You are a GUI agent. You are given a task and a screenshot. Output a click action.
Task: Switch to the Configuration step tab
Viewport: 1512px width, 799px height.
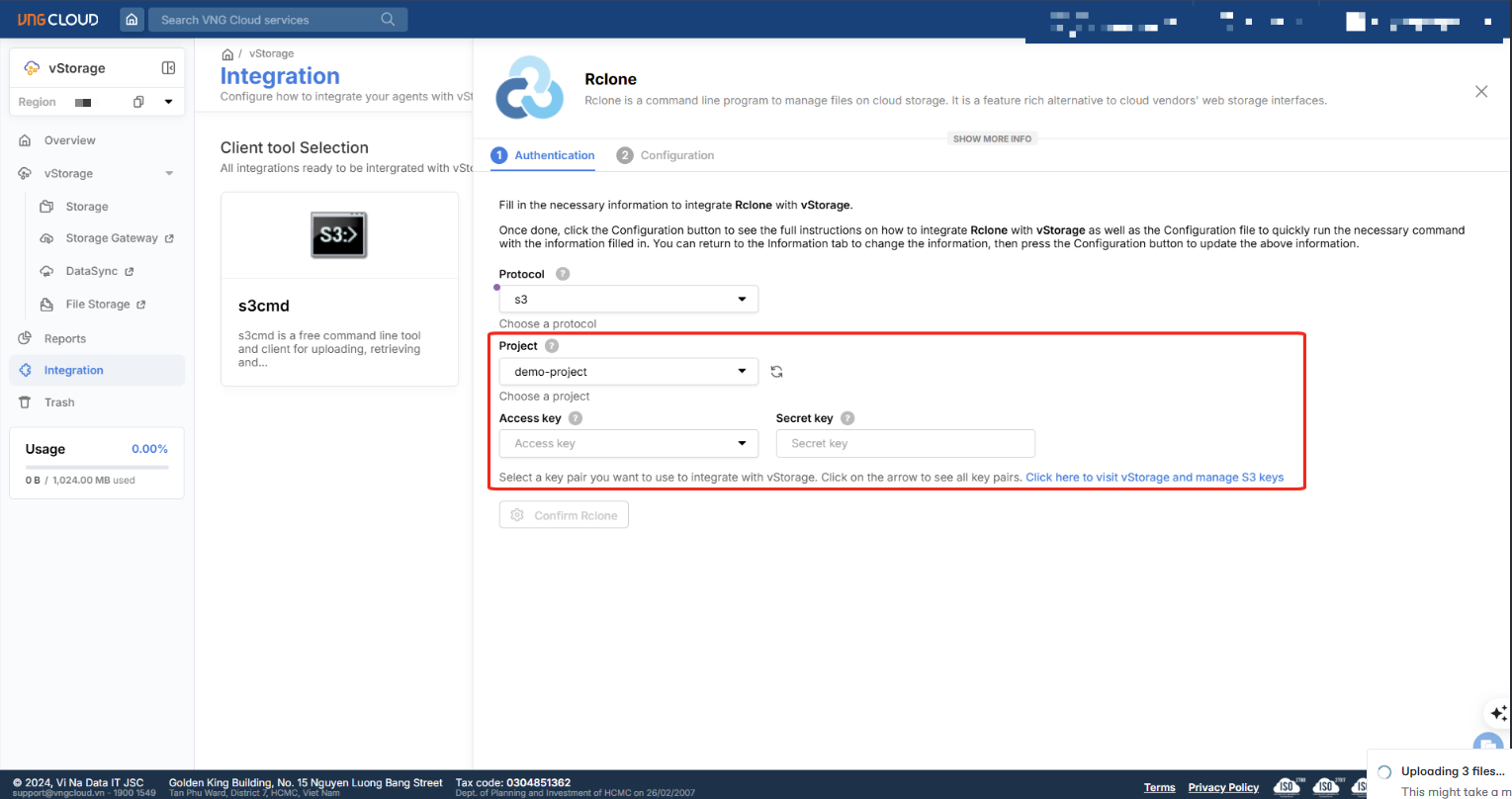[666, 155]
